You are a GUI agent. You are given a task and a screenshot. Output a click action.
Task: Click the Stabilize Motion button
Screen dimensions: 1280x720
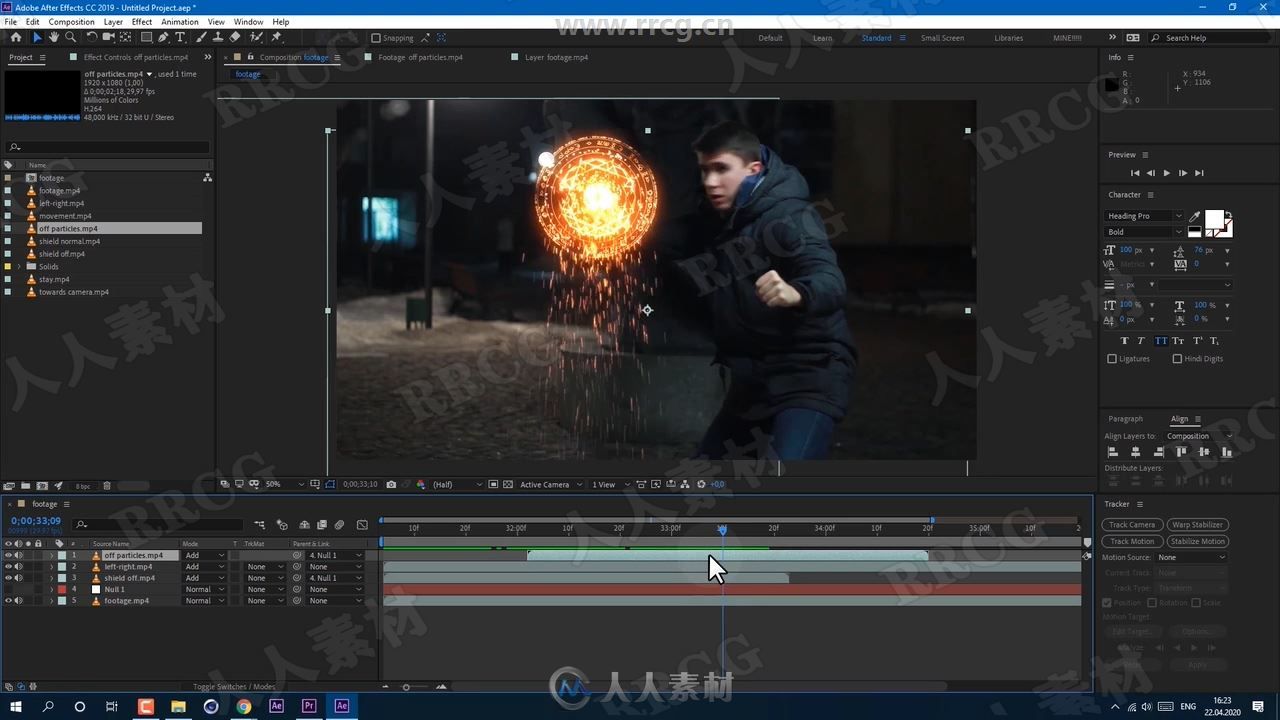pyautogui.click(x=1198, y=541)
